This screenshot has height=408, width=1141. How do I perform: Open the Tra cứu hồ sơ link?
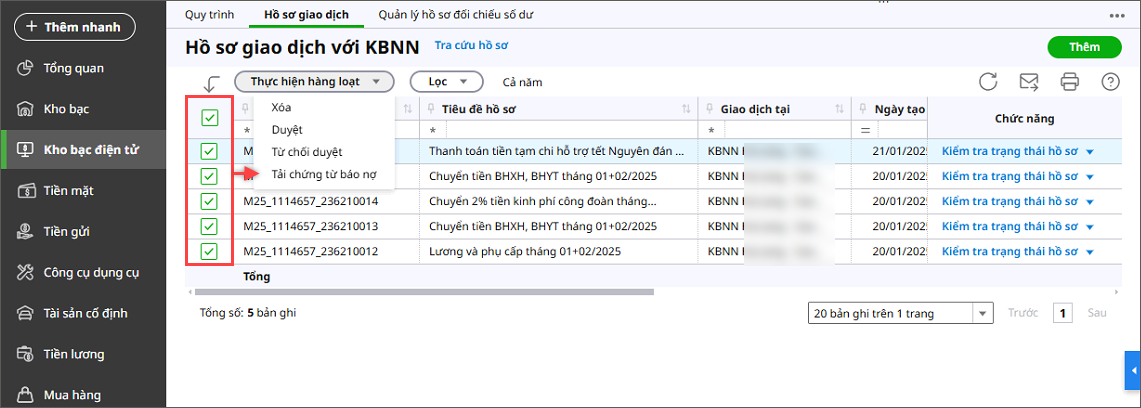(471, 46)
